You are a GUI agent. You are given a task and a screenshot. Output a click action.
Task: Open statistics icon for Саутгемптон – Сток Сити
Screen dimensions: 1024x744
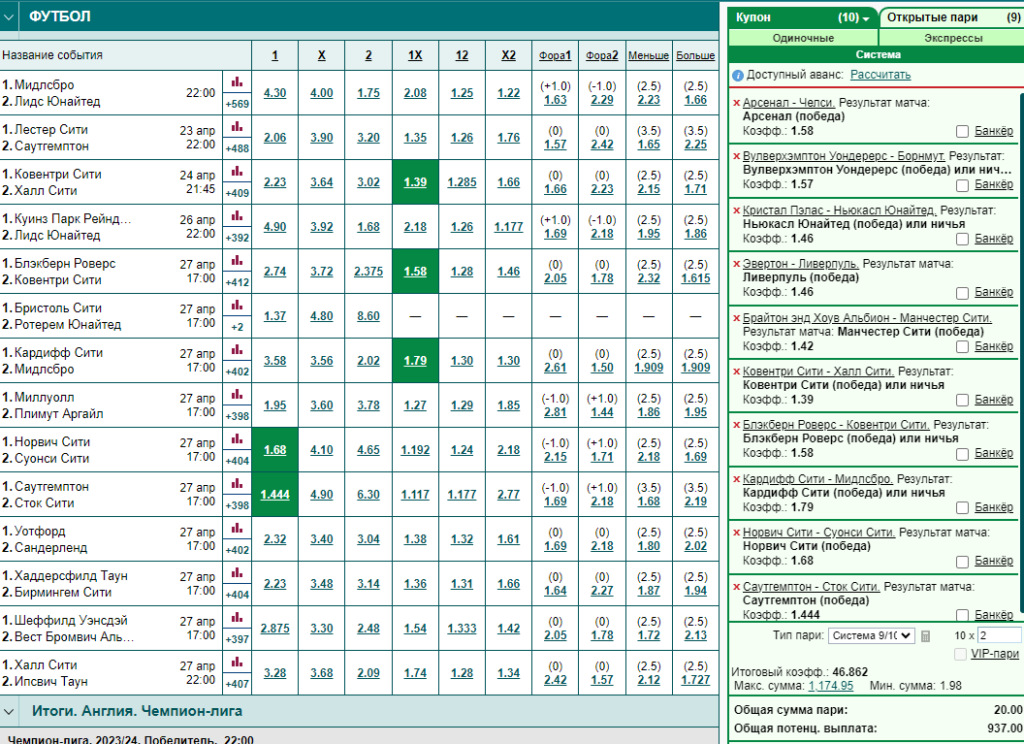coord(236,483)
